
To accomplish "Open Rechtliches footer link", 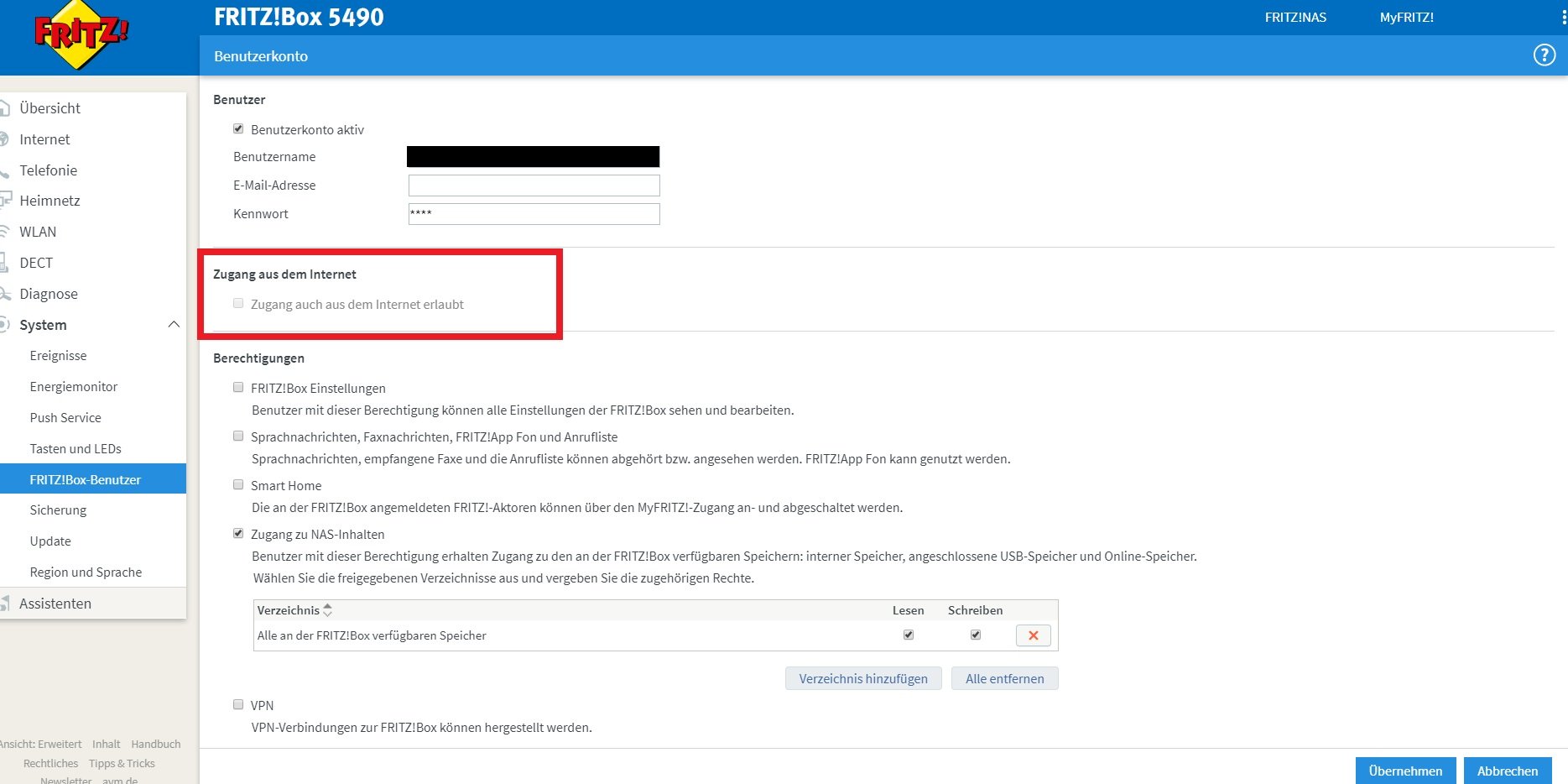I will point(50,763).
